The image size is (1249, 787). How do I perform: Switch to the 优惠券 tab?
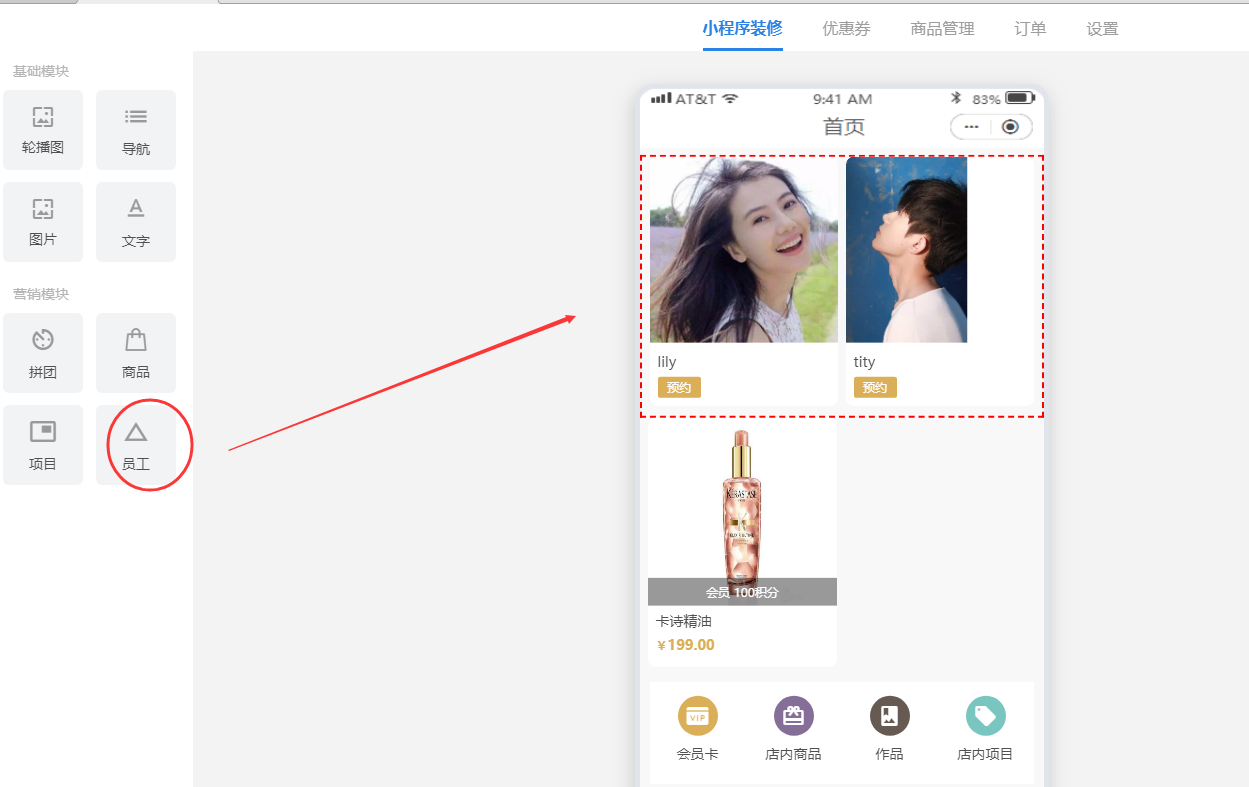coord(846,29)
